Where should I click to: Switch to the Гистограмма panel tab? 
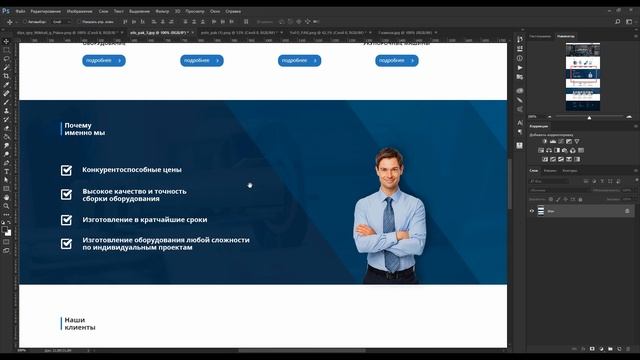click(x=540, y=36)
